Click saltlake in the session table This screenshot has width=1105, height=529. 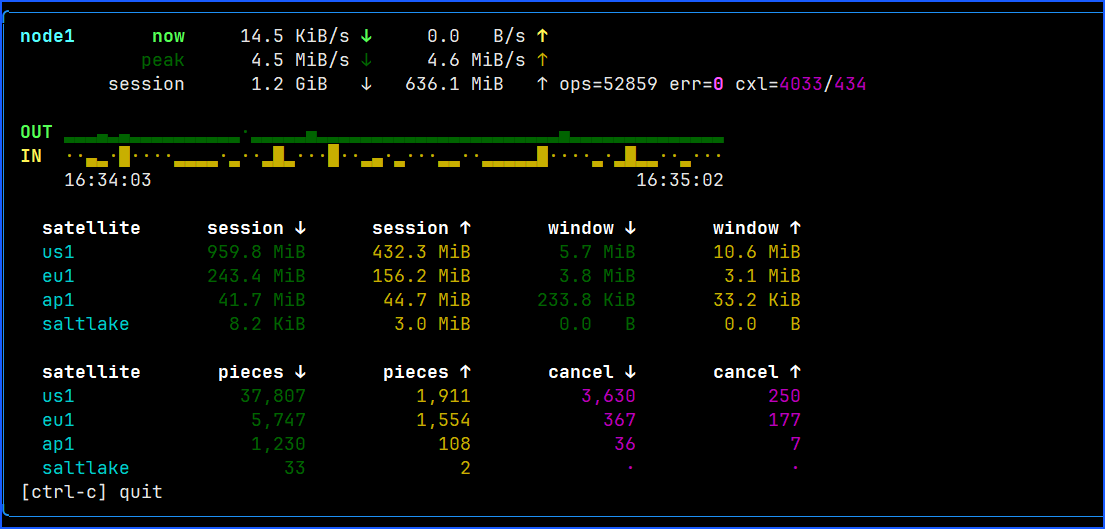86,325
